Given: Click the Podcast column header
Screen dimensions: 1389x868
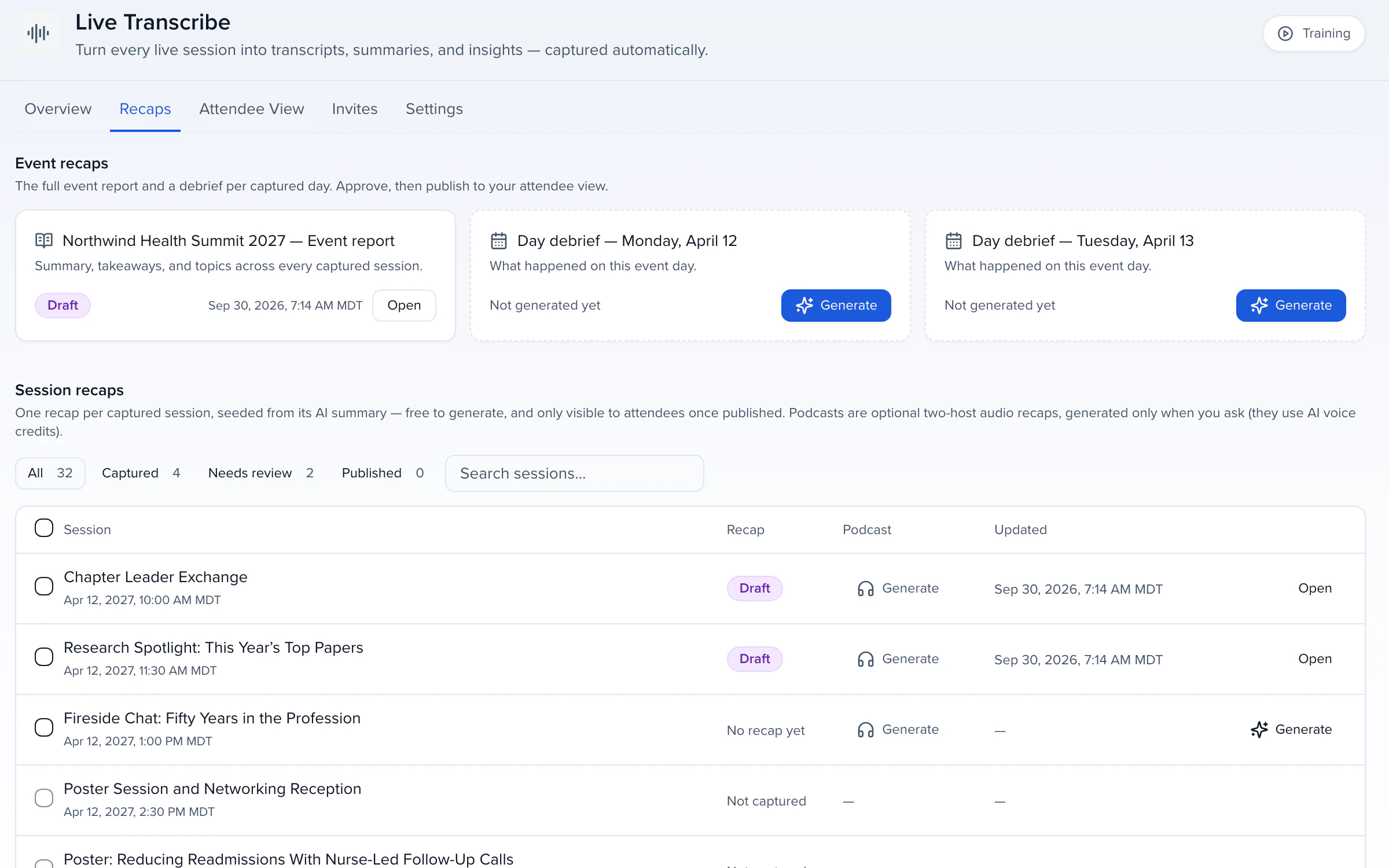Looking at the screenshot, I should pos(866,529).
